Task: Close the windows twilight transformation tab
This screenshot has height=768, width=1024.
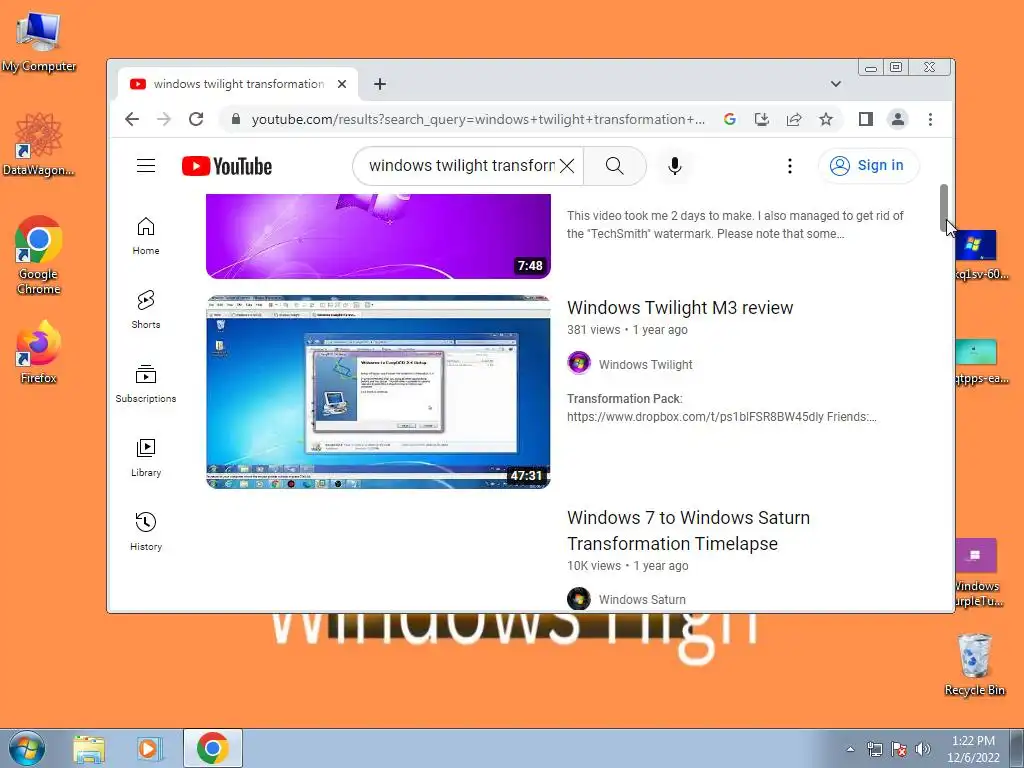Action: tap(342, 84)
